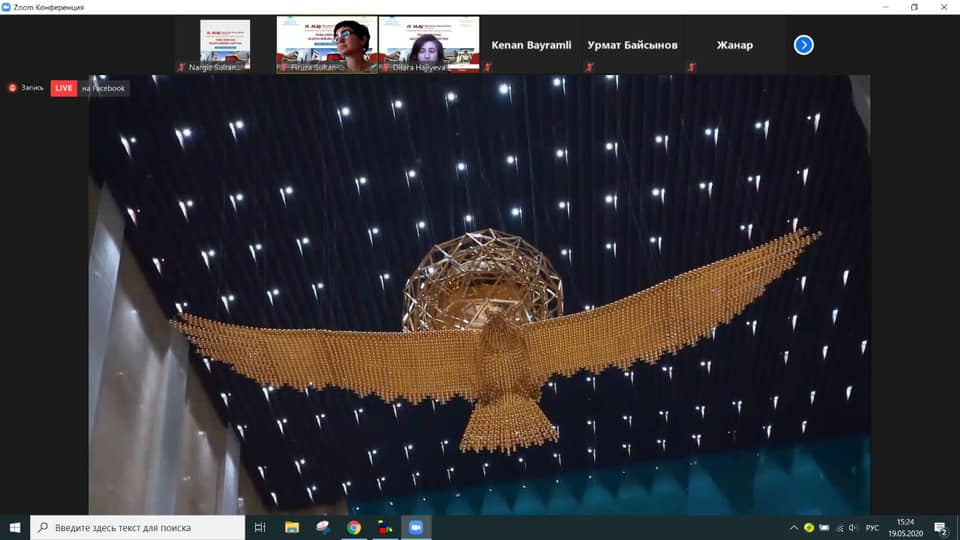Switch the РУС keyboard language indicator
960x540 pixels.
[872, 527]
